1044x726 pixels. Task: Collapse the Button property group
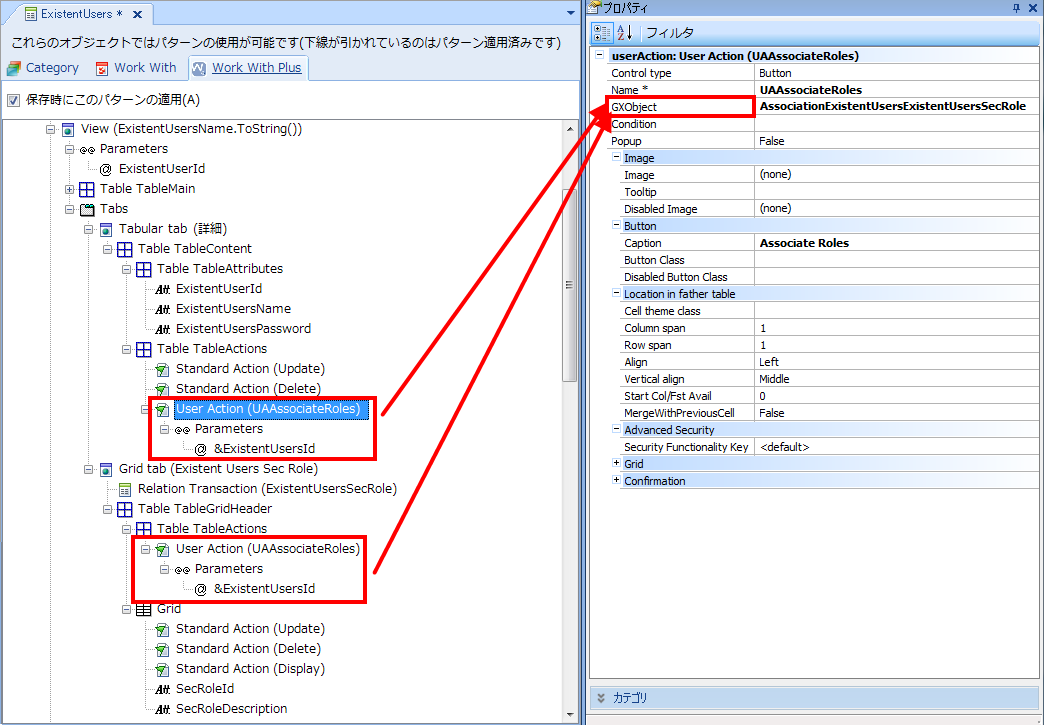point(616,225)
